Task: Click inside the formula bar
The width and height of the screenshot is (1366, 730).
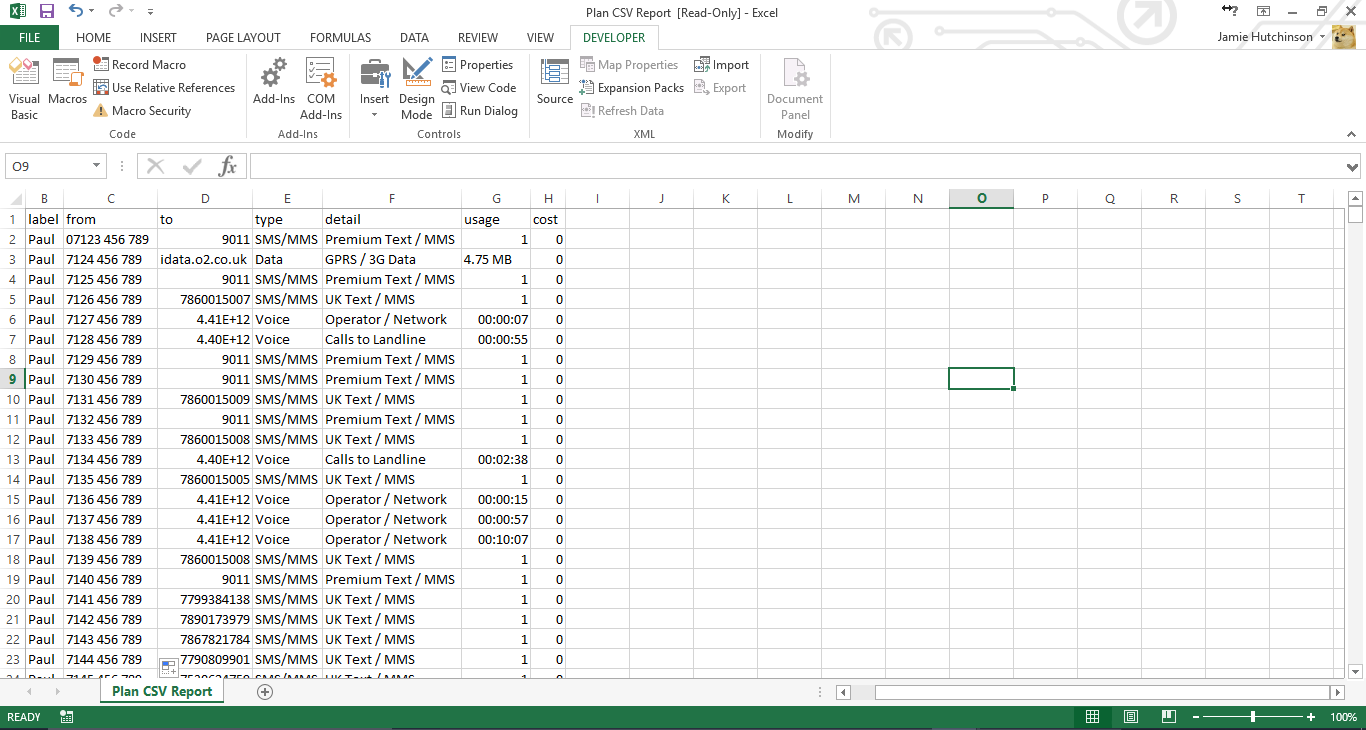Action: click(x=796, y=166)
